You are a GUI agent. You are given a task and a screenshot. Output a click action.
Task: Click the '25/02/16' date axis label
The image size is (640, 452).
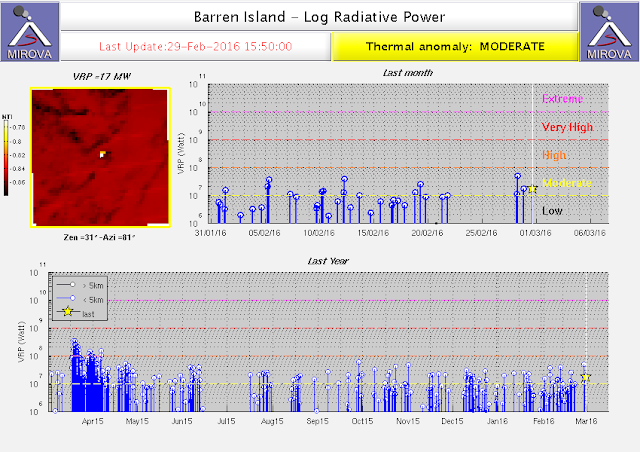tap(481, 233)
